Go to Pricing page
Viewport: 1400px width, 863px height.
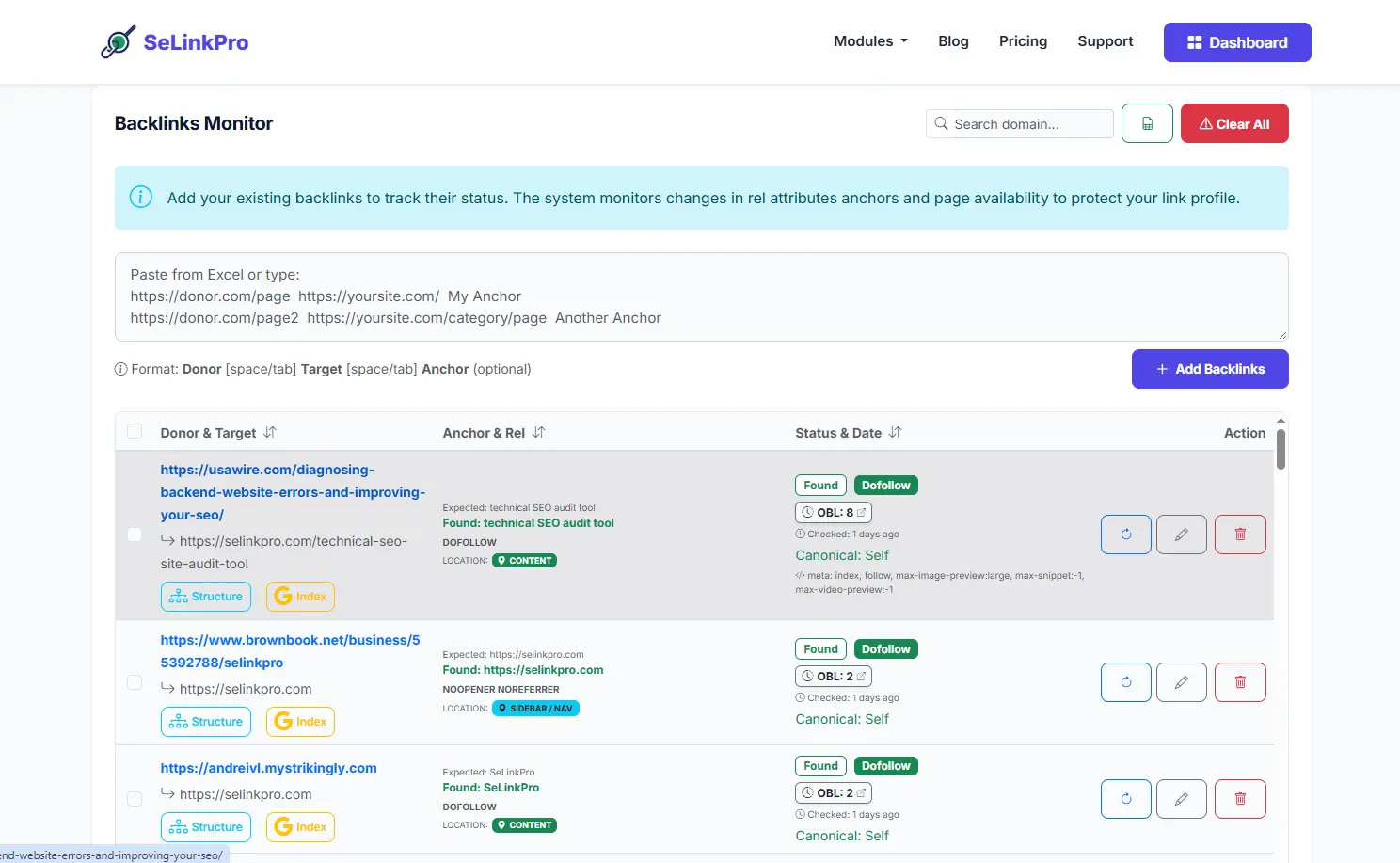click(x=1023, y=41)
